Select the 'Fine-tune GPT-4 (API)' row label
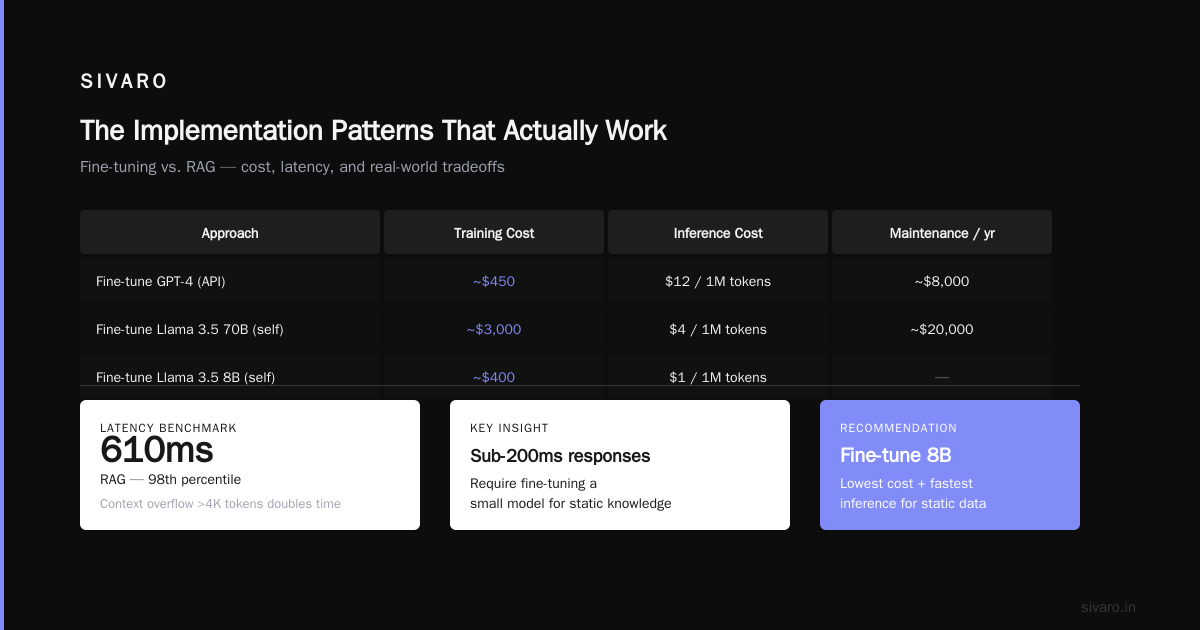1200x630 pixels. pos(160,281)
